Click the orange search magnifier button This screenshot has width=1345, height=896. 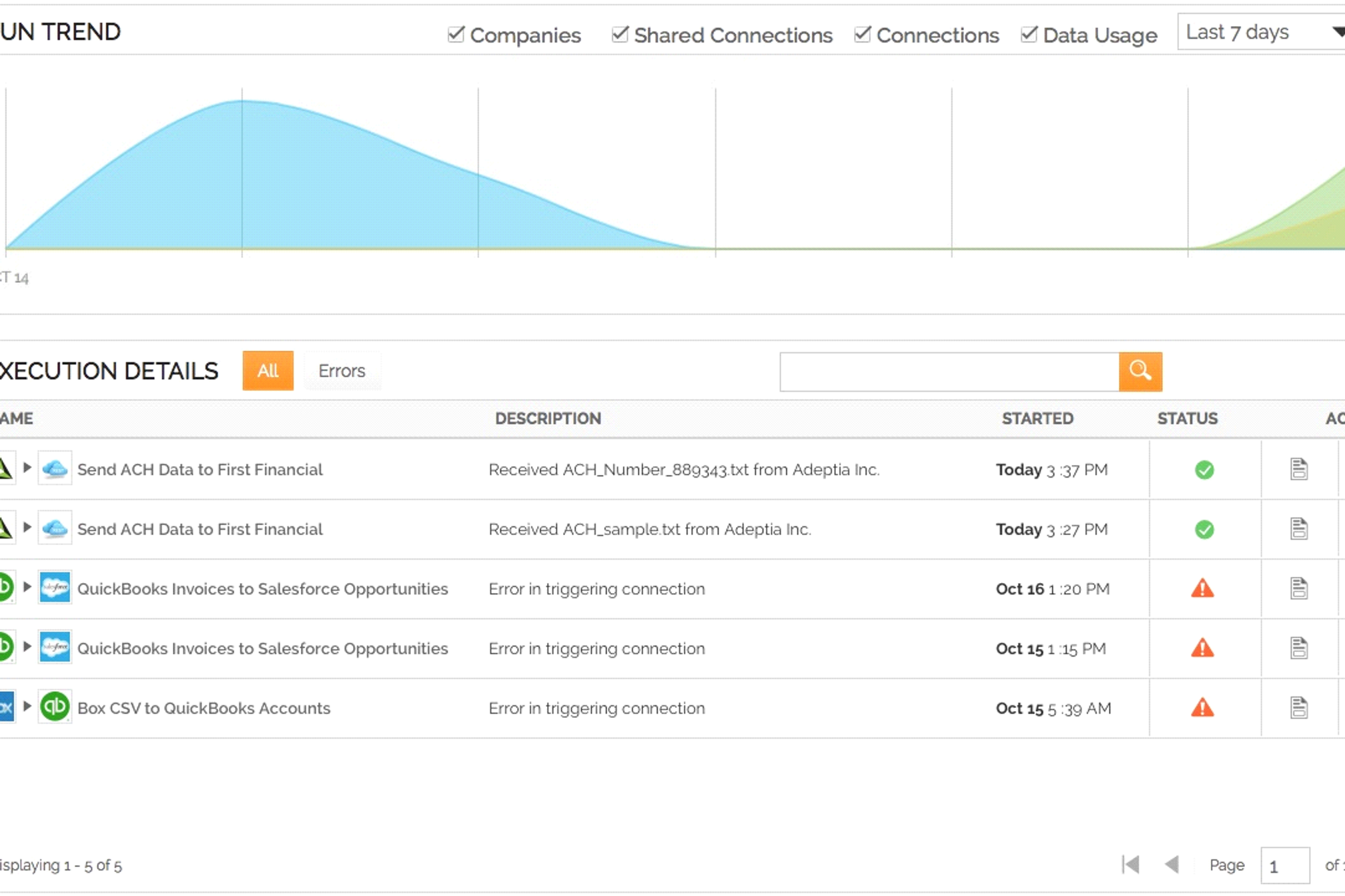(x=1140, y=371)
